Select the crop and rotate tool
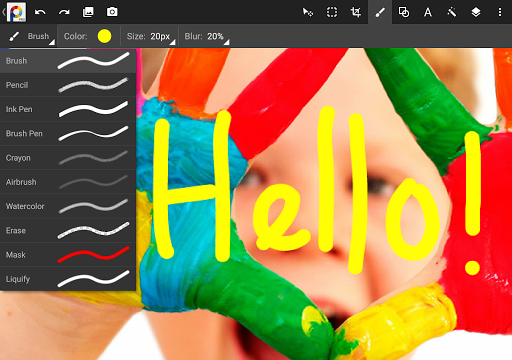 (x=356, y=12)
